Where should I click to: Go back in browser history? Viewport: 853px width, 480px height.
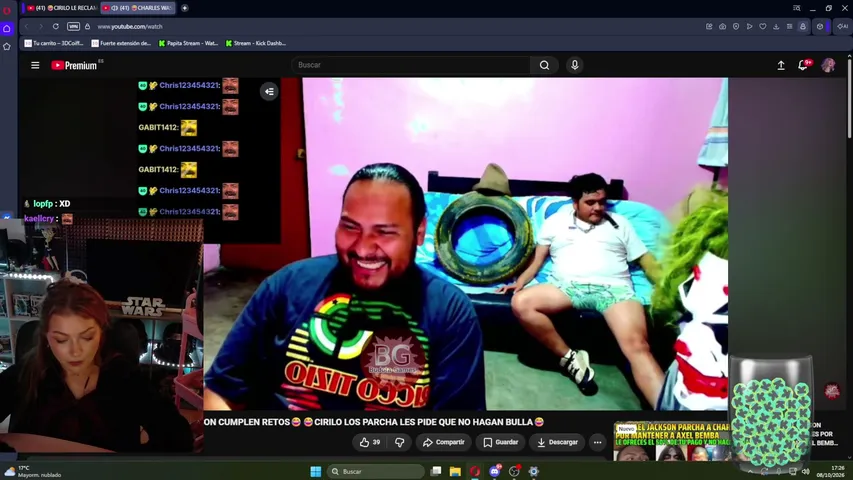point(26,26)
